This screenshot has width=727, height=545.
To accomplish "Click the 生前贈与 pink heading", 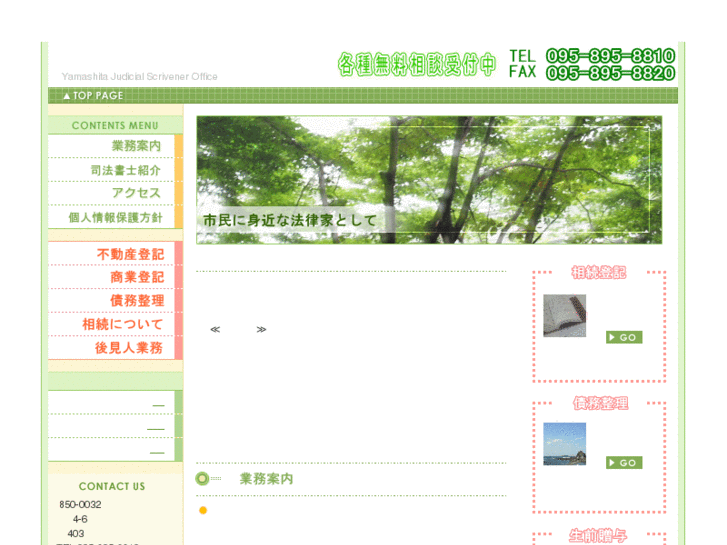I will tap(598, 536).
